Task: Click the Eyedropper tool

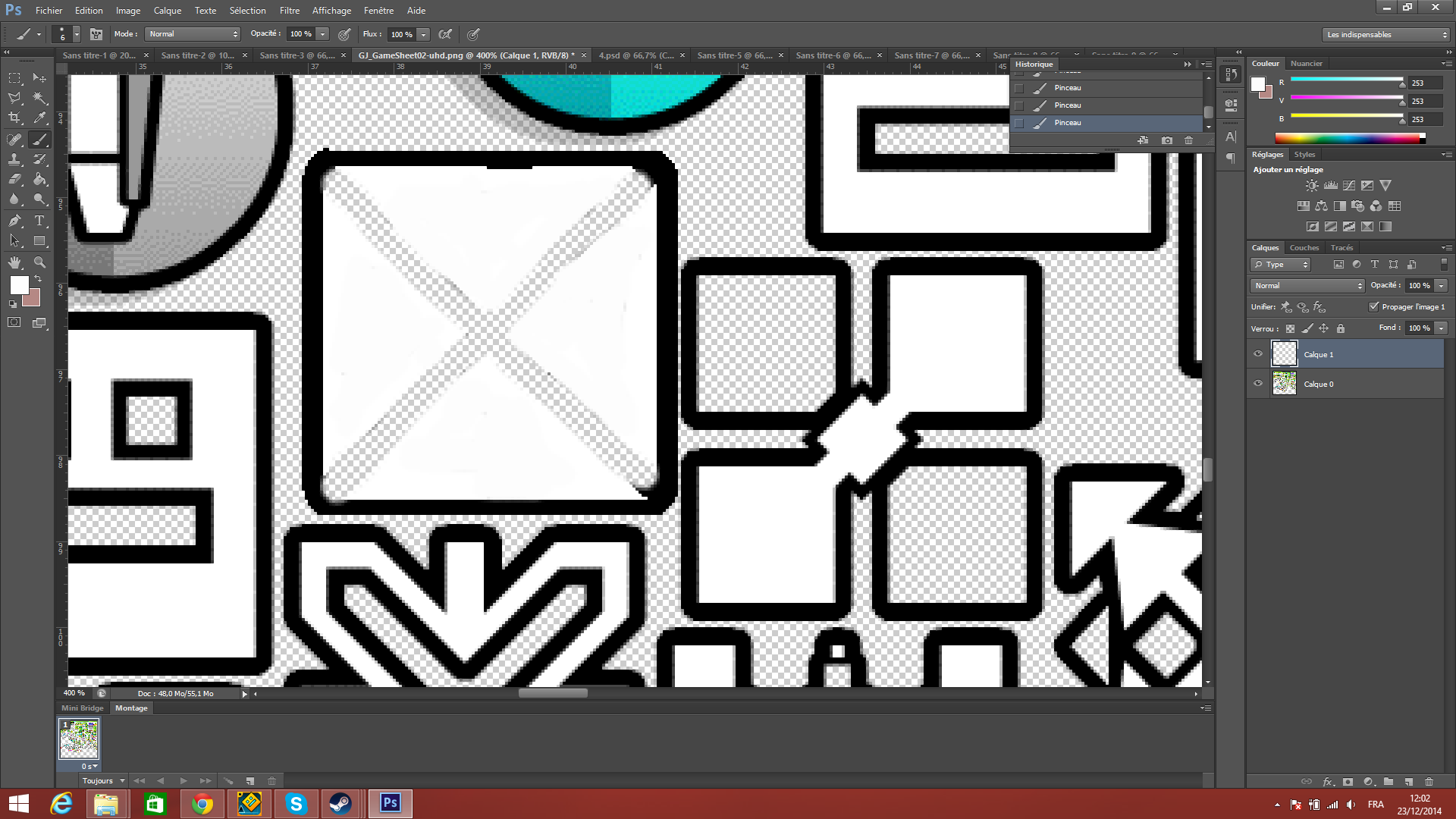Action: click(x=39, y=118)
